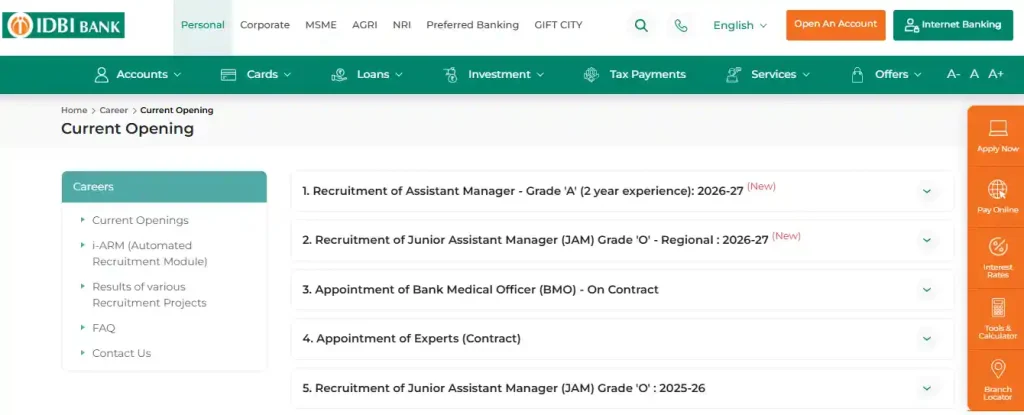
Task: Click the IDBI Bank logo
Action: [64, 24]
